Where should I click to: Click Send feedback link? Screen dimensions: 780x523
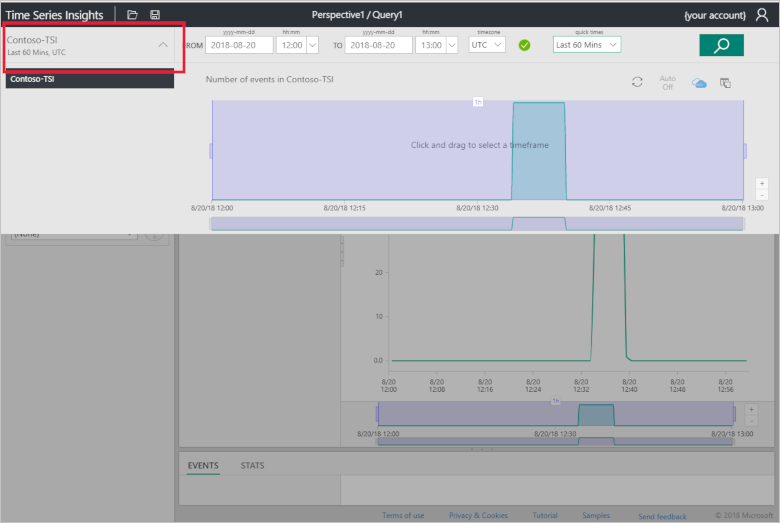[662, 517]
